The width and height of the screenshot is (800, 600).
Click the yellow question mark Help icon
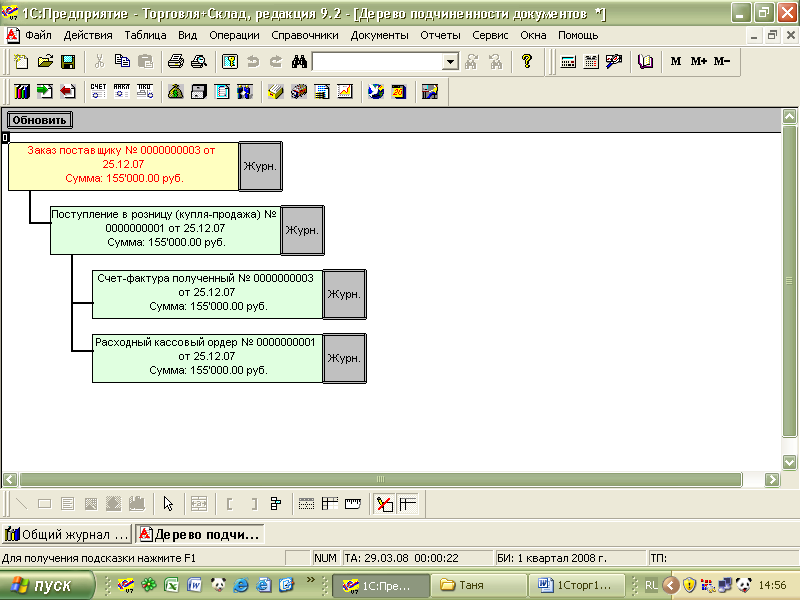[527, 62]
